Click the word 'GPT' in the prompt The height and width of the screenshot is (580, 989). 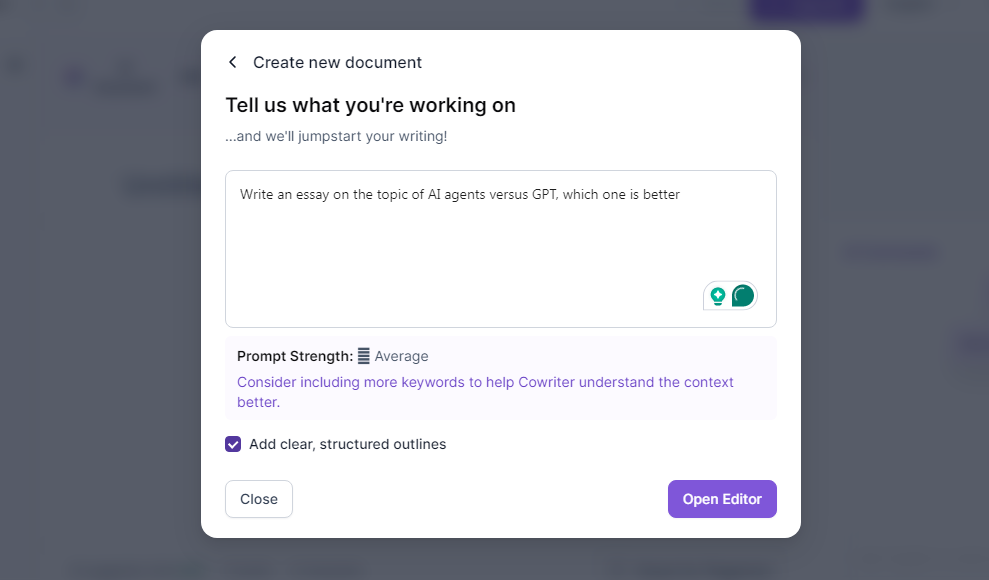[545, 195]
